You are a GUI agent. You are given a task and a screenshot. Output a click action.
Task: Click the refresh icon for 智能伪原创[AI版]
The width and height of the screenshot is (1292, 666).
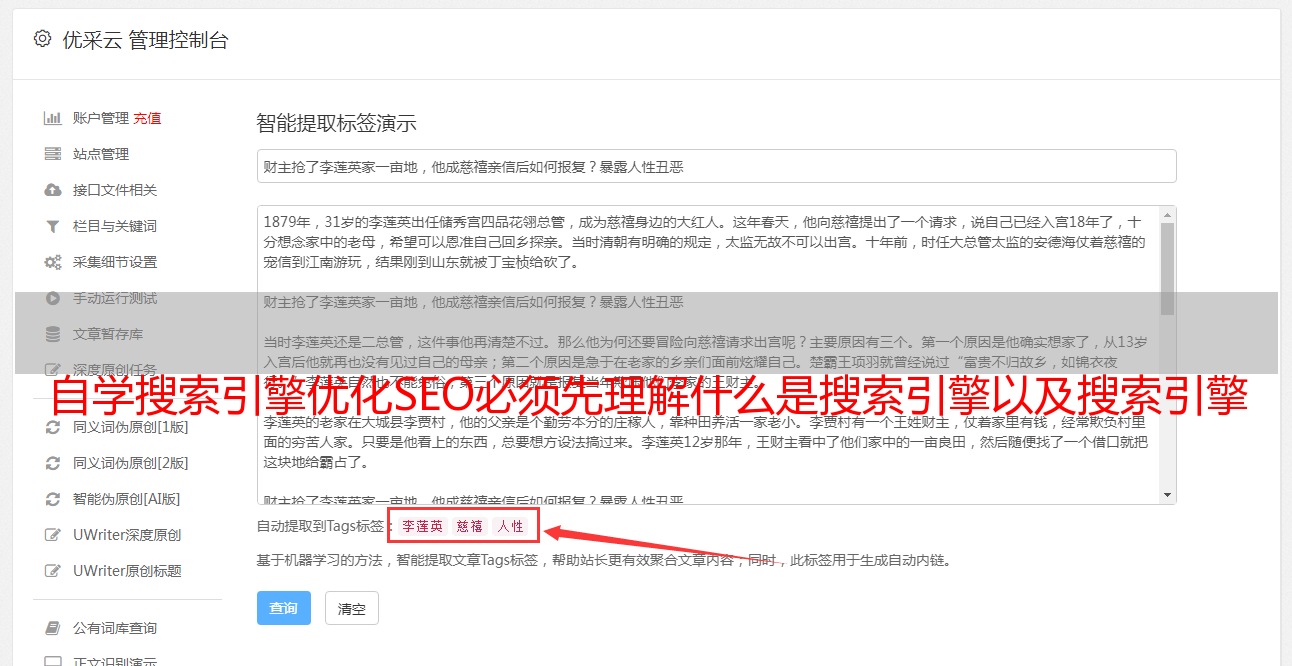pos(53,499)
